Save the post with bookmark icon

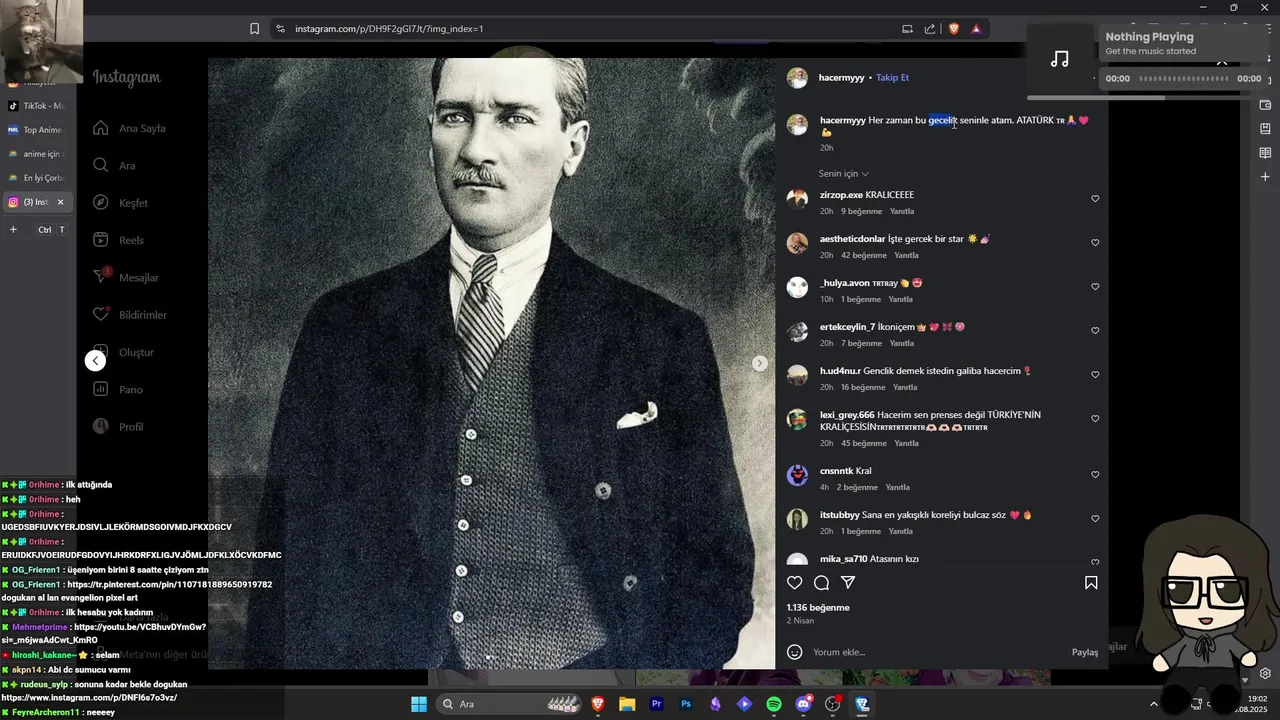tap(1091, 582)
